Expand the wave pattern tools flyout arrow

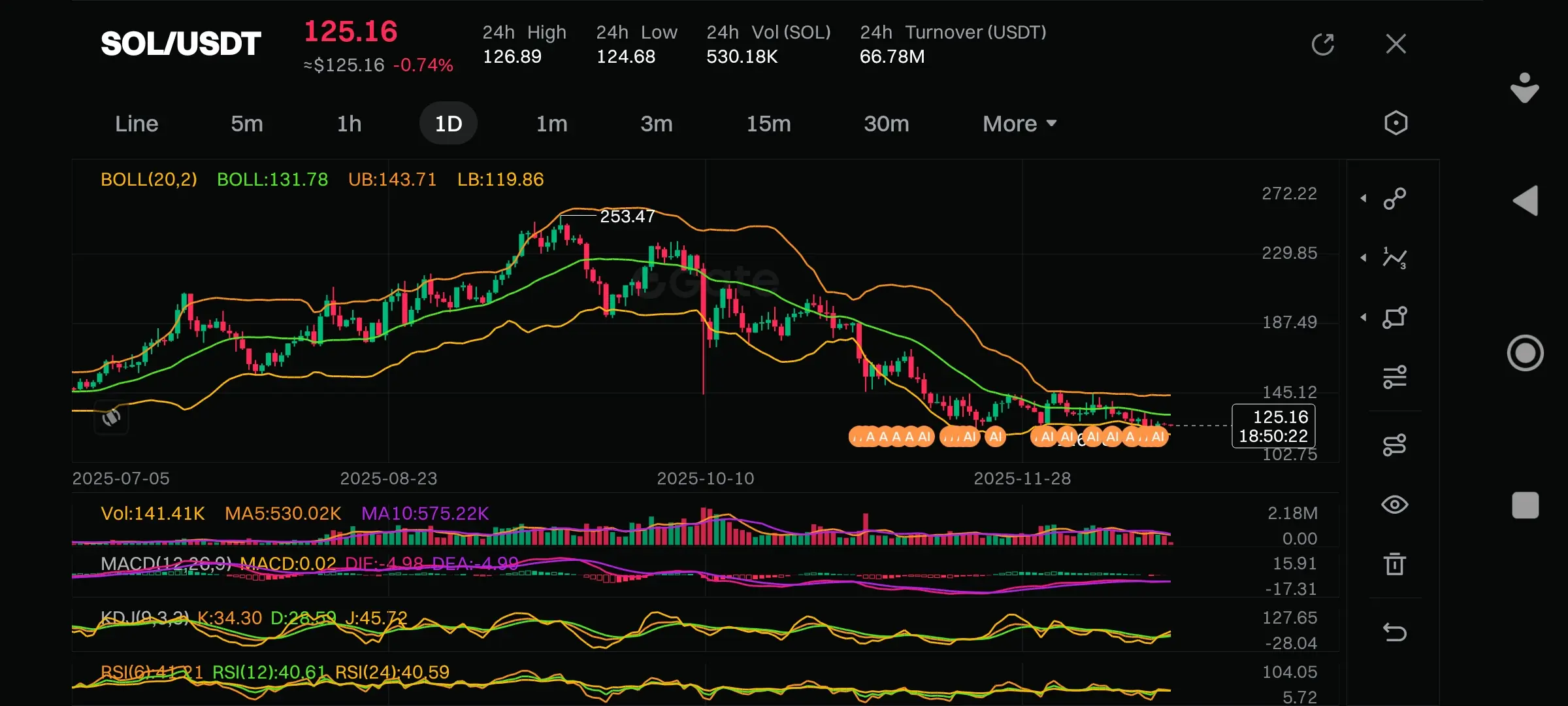(x=1364, y=258)
